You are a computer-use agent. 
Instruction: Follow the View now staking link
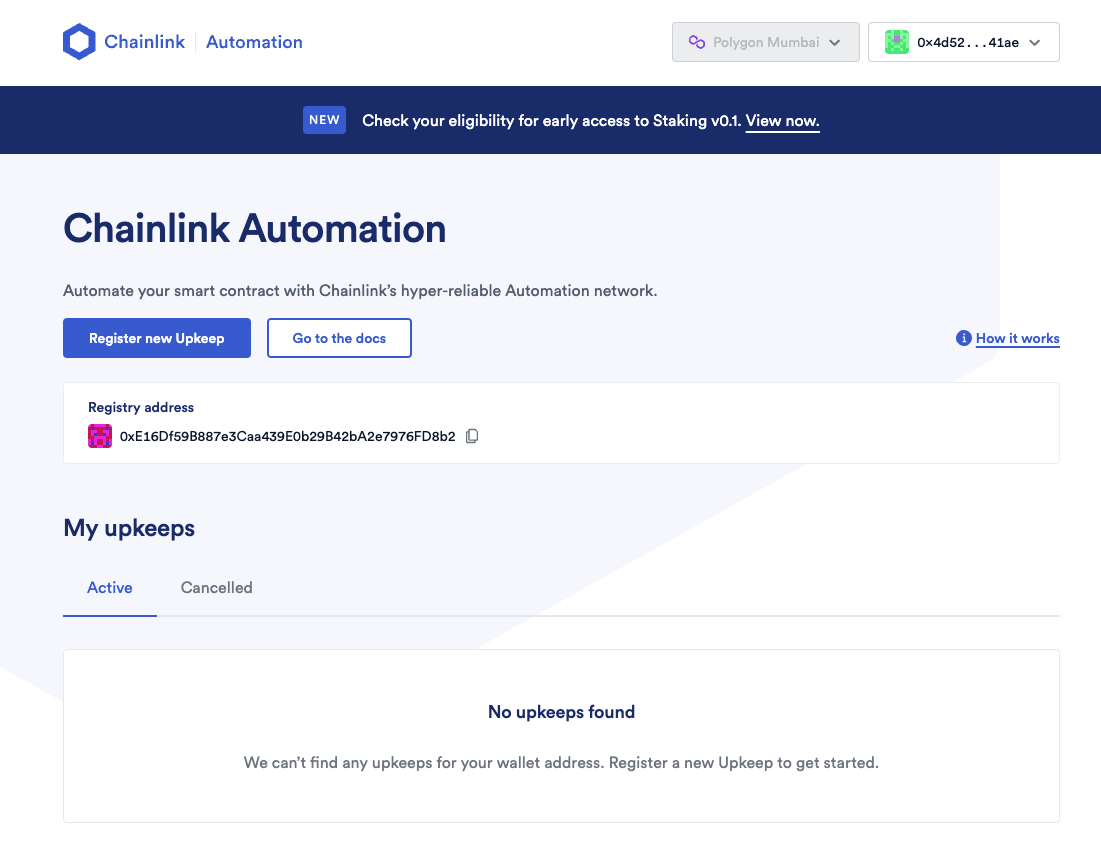point(782,121)
